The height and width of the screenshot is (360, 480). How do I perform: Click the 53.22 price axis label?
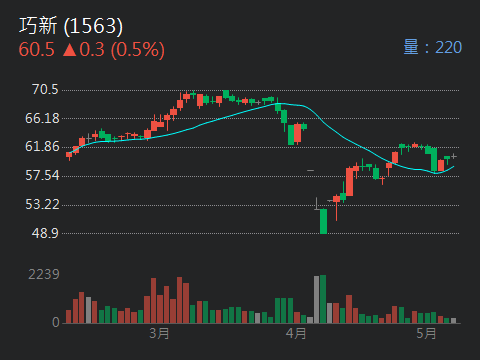(x=42, y=204)
